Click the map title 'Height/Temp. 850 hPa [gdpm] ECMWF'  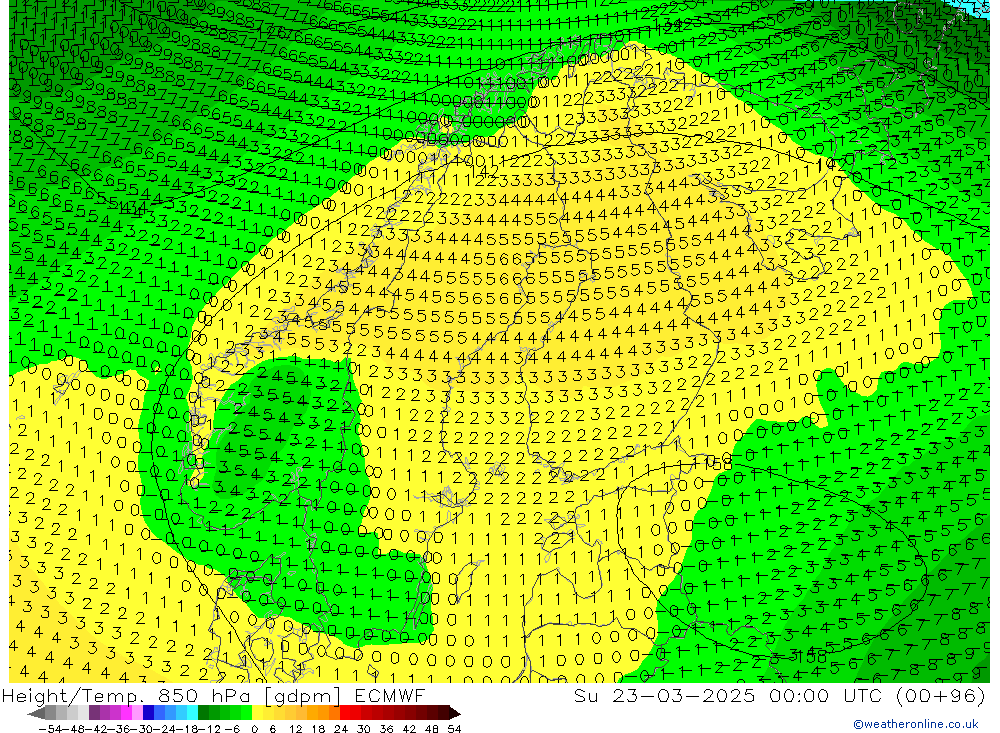(x=213, y=695)
